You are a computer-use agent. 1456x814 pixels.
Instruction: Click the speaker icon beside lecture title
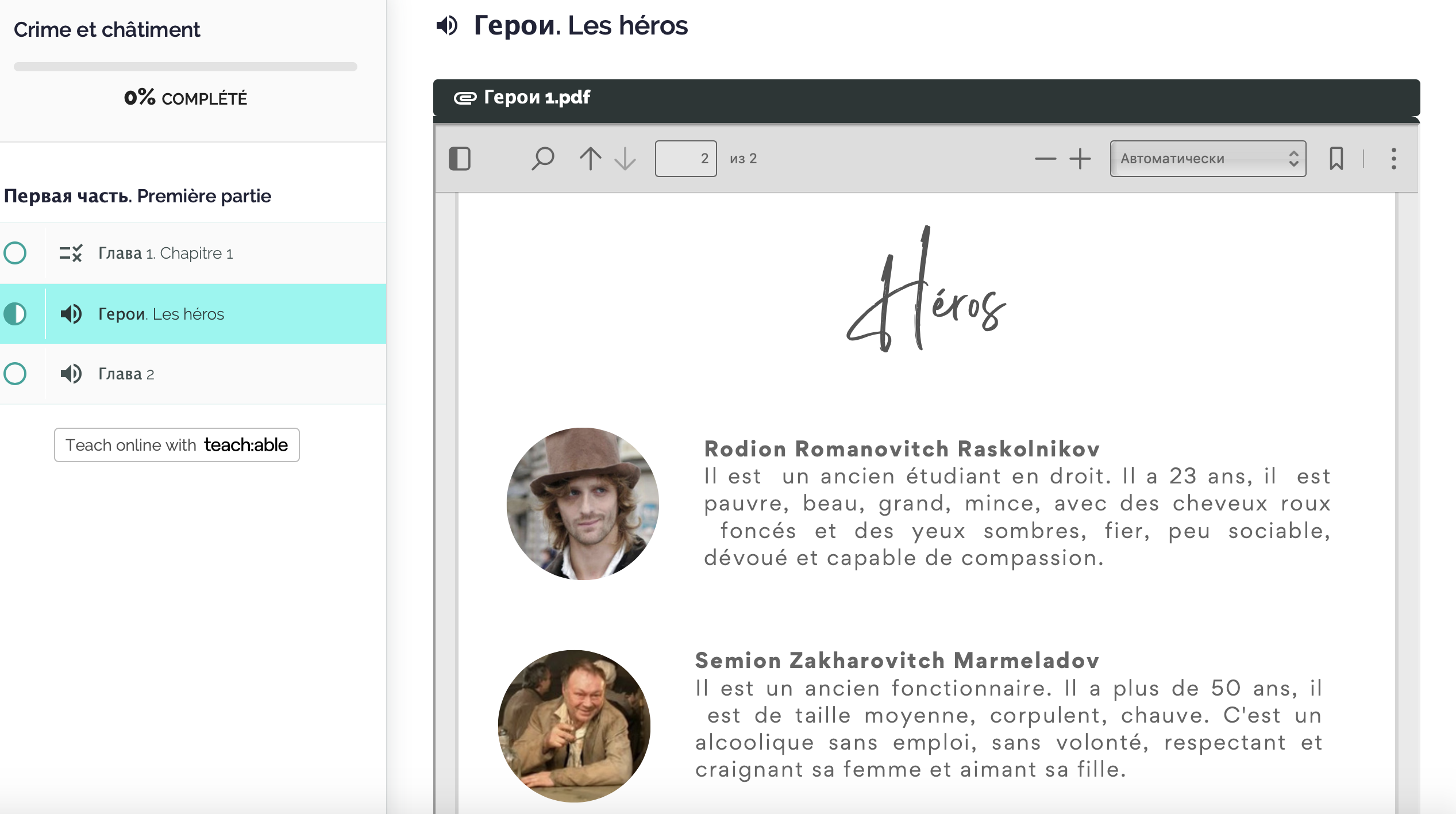446,25
